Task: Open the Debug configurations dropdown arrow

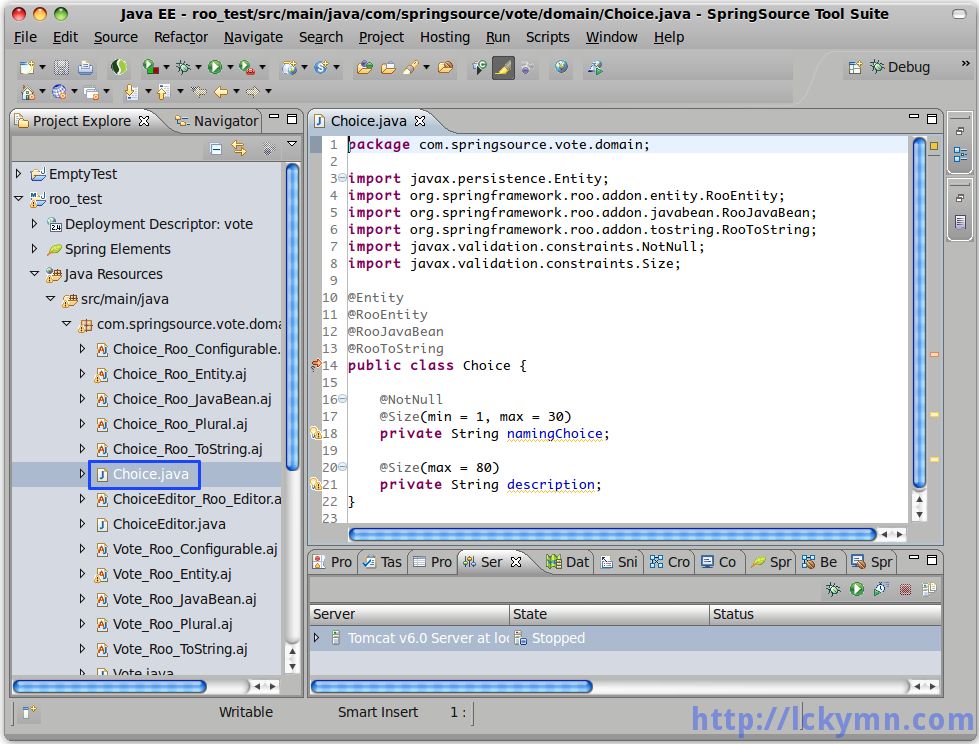Action: [x=199, y=67]
